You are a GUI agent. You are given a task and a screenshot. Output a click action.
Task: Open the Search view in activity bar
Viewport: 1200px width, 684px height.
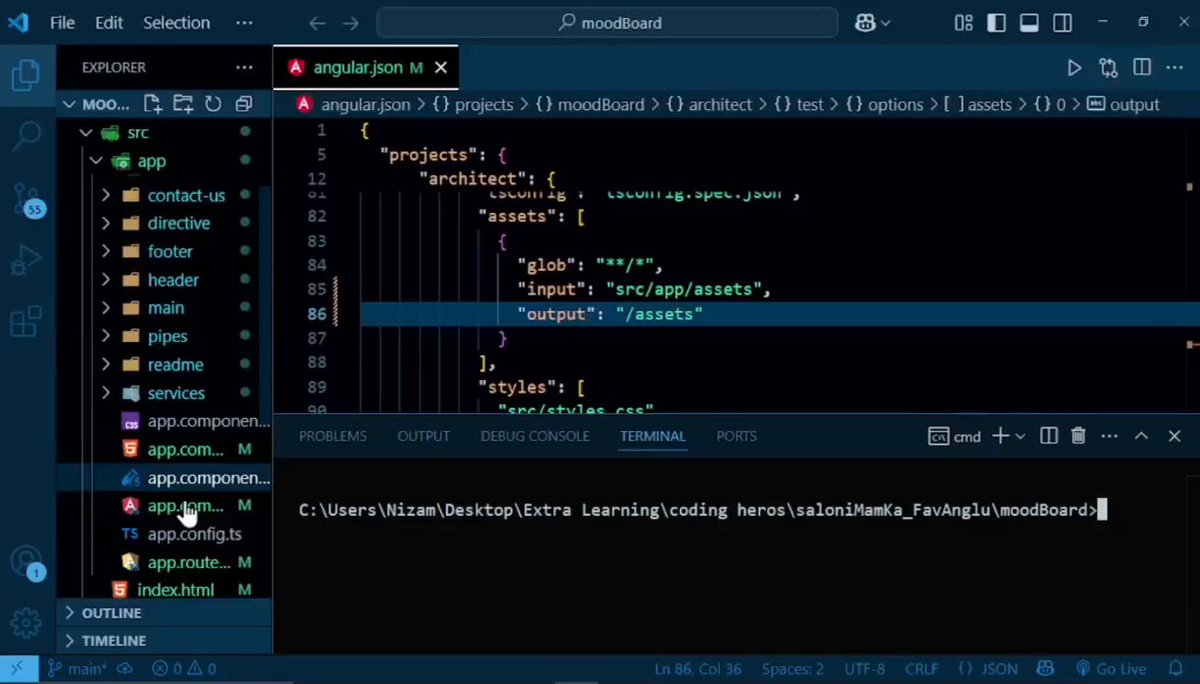pos(26,136)
